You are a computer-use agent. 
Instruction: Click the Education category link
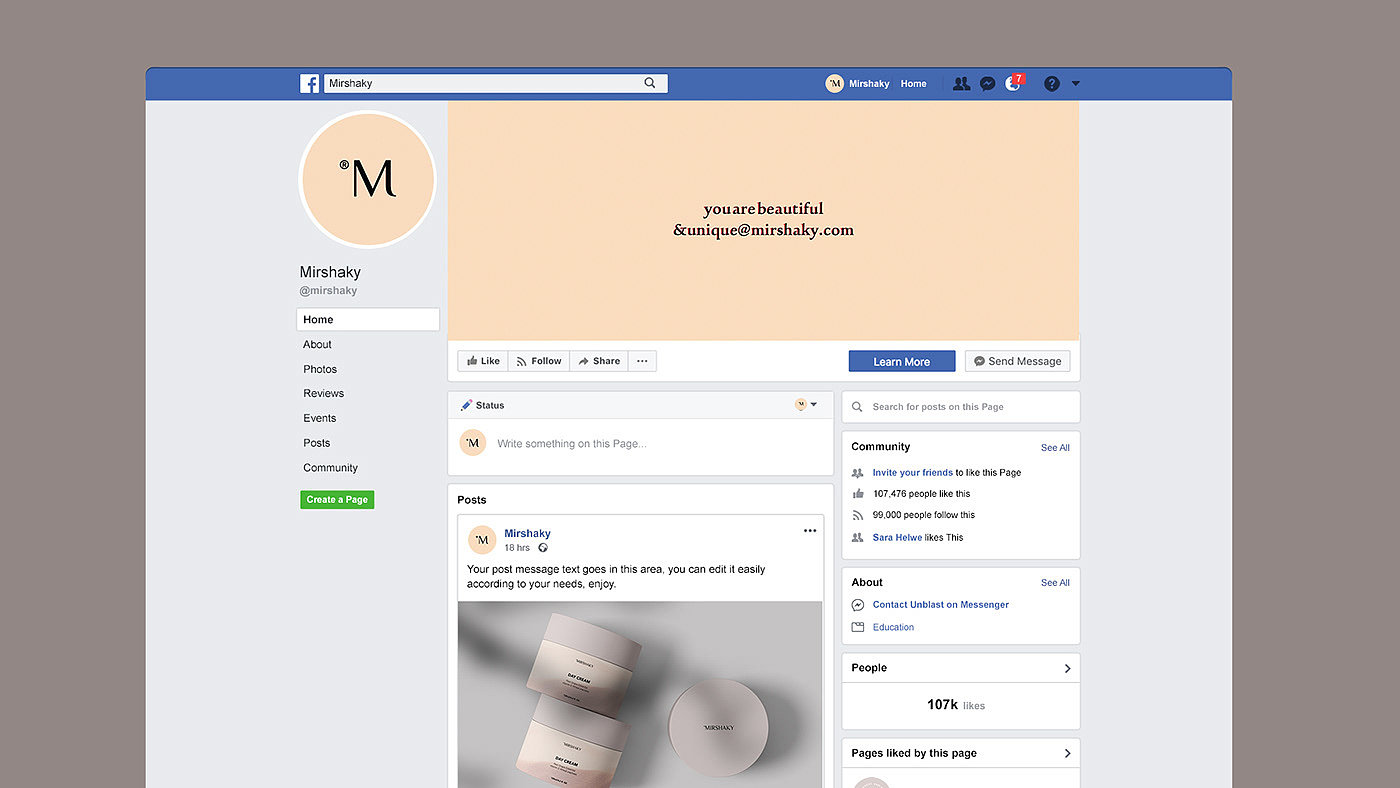click(893, 628)
